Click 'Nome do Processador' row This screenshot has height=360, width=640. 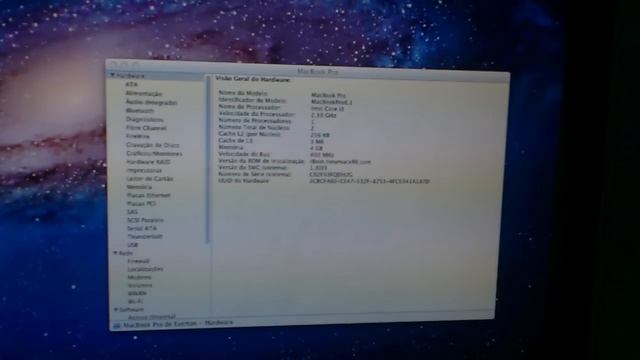[x=282, y=108]
